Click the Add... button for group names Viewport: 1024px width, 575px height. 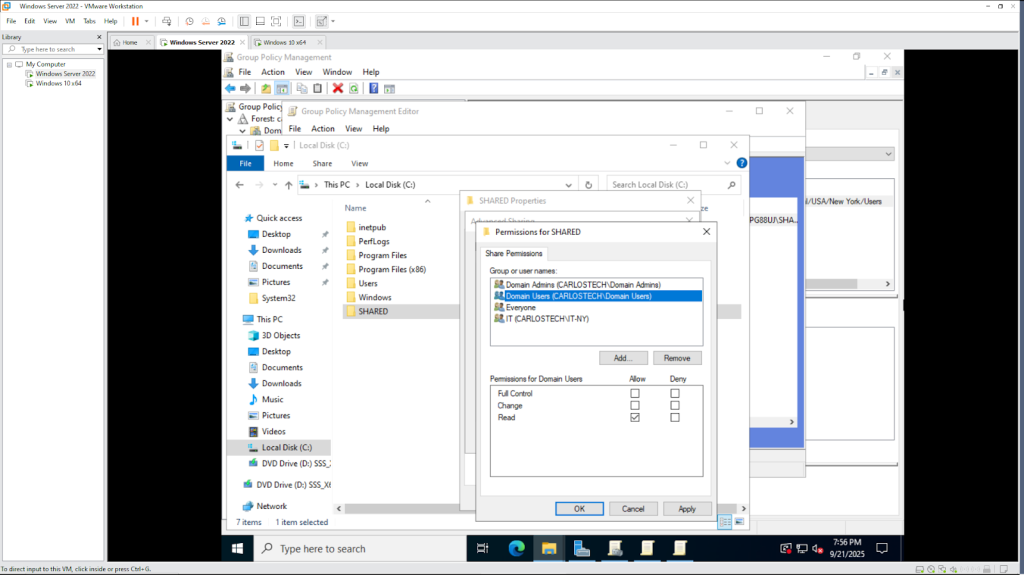(x=623, y=358)
